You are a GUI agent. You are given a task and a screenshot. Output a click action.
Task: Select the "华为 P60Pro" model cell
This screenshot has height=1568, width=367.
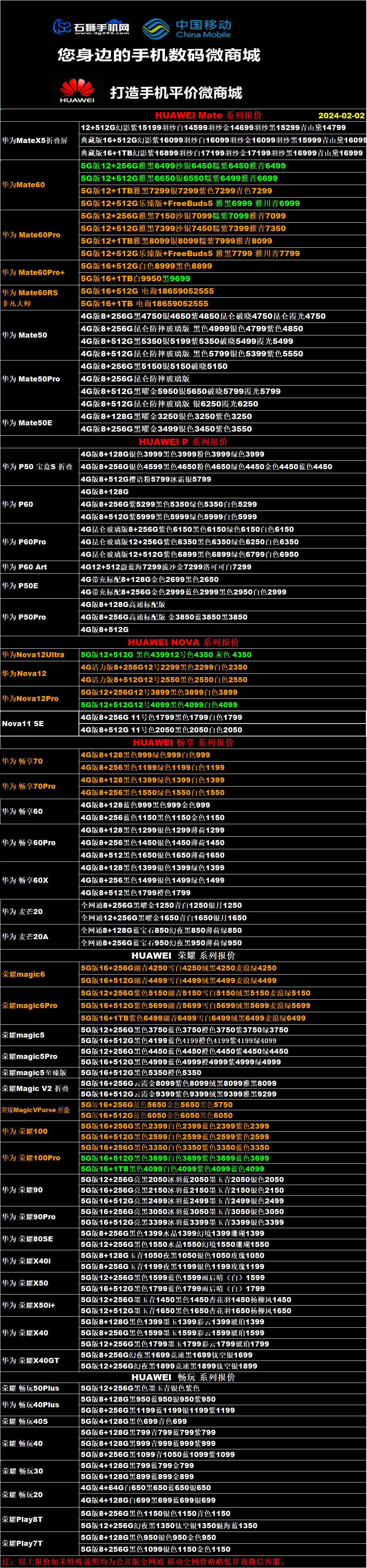39,542
